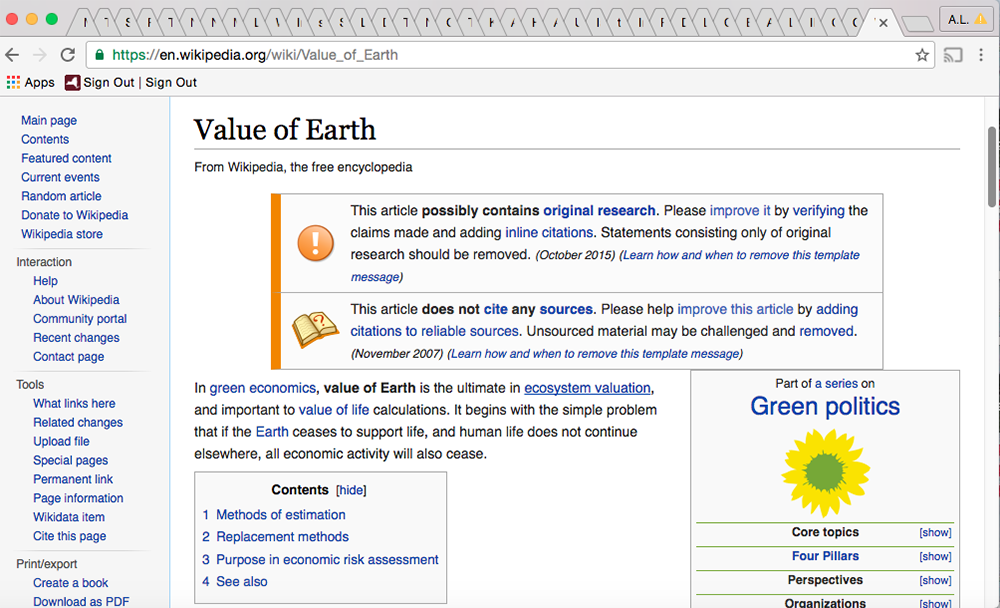Image resolution: width=1000 pixels, height=608 pixels.
Task: Jump to Replacement methods section
Action: [x=283, y=537]
